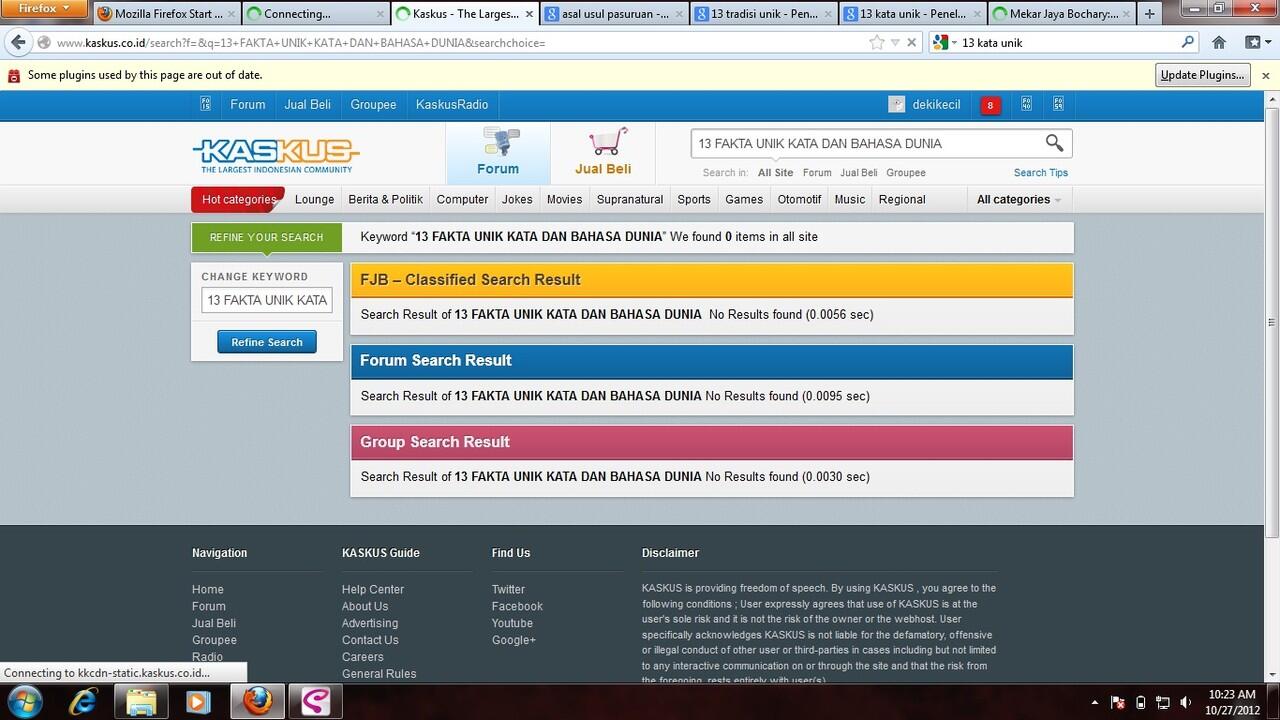
Task: Click the Hot categories button
Action: pyautogui.click(x=238, y=199)
